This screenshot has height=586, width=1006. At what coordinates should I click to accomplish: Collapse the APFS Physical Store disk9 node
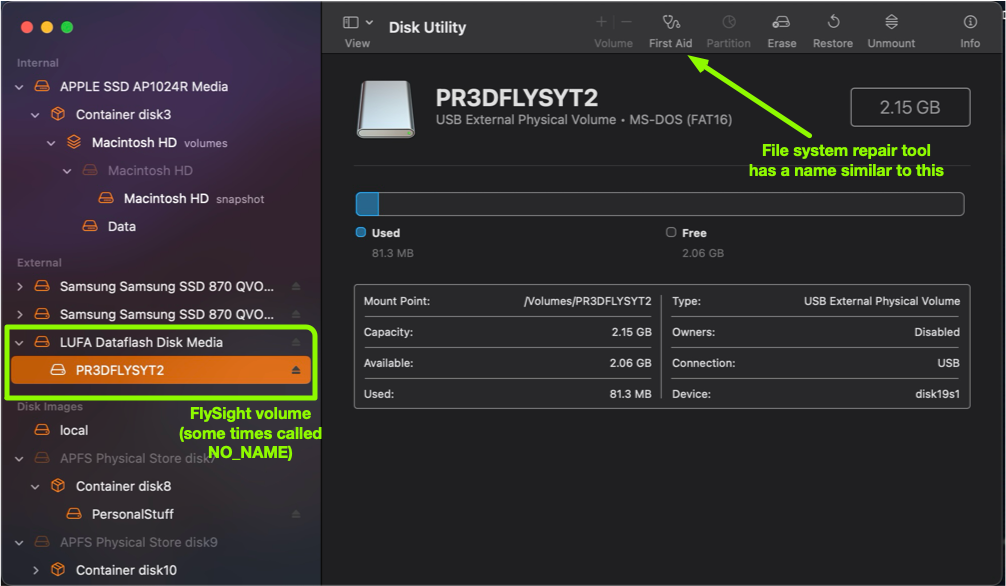[19, 542]
